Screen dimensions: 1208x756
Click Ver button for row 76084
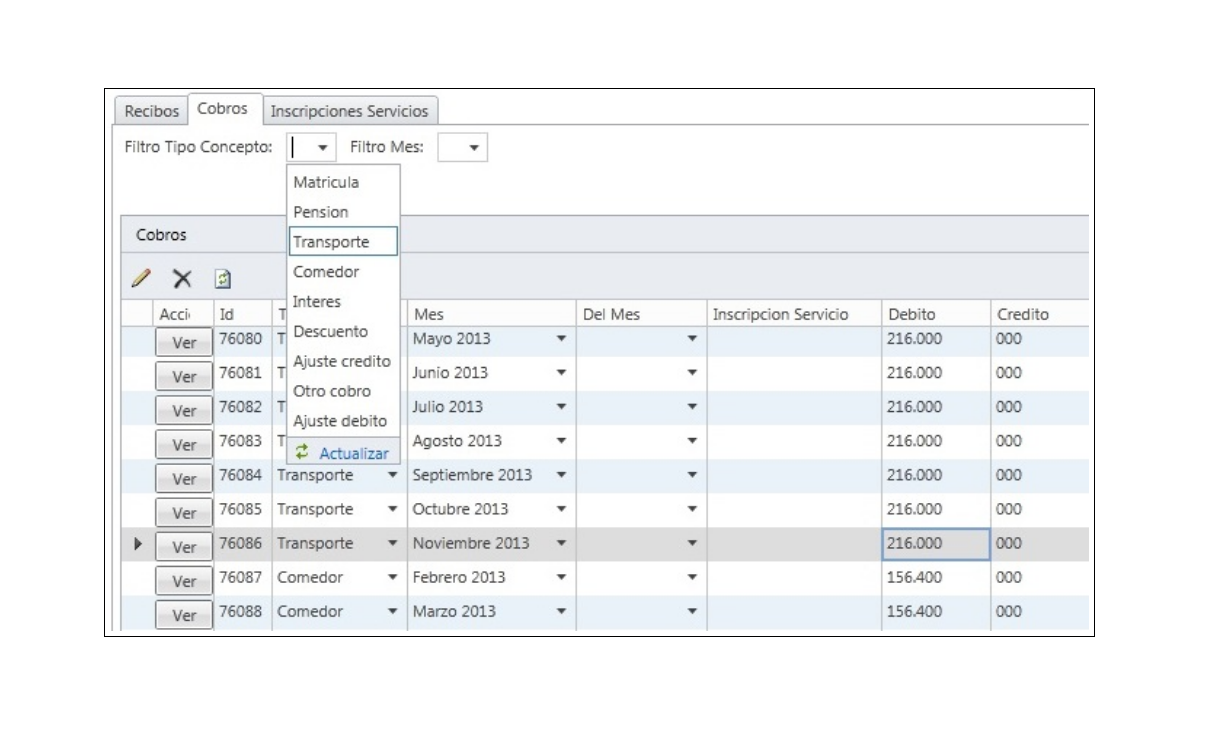coord(184,478)
